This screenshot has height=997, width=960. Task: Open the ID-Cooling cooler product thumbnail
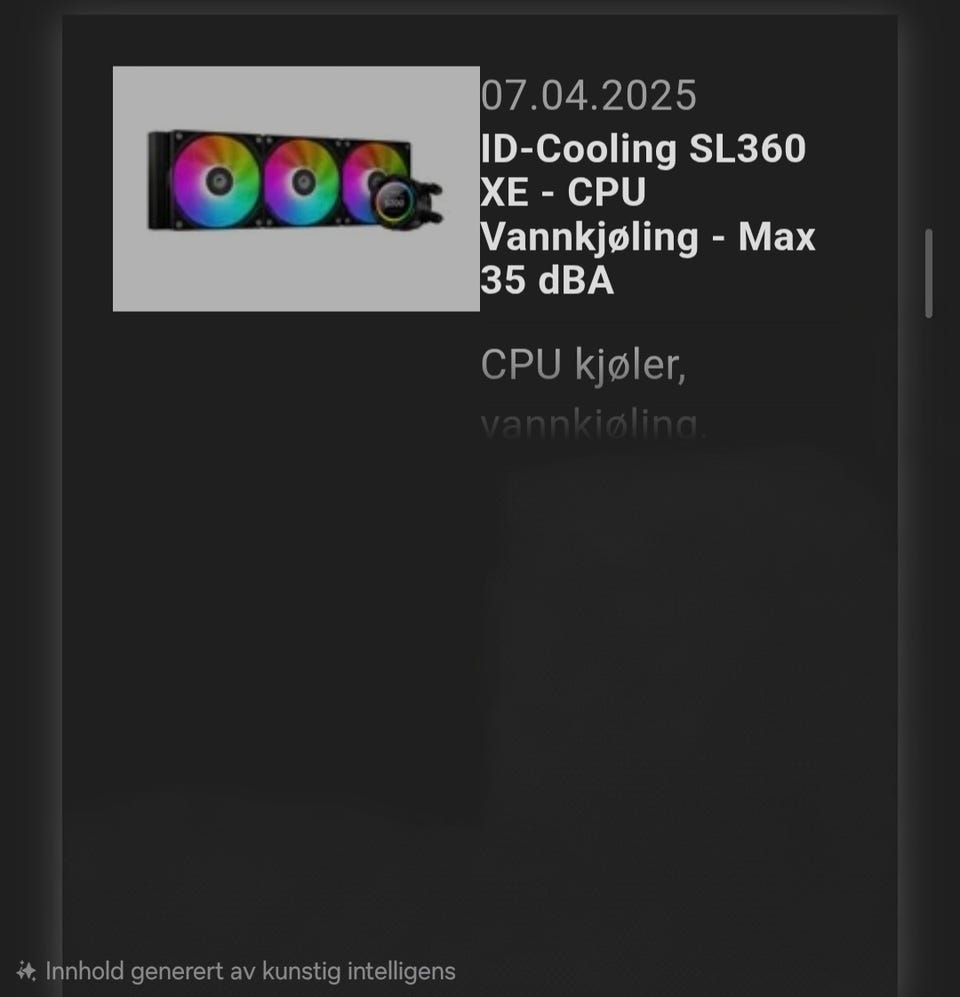[296, 189]
